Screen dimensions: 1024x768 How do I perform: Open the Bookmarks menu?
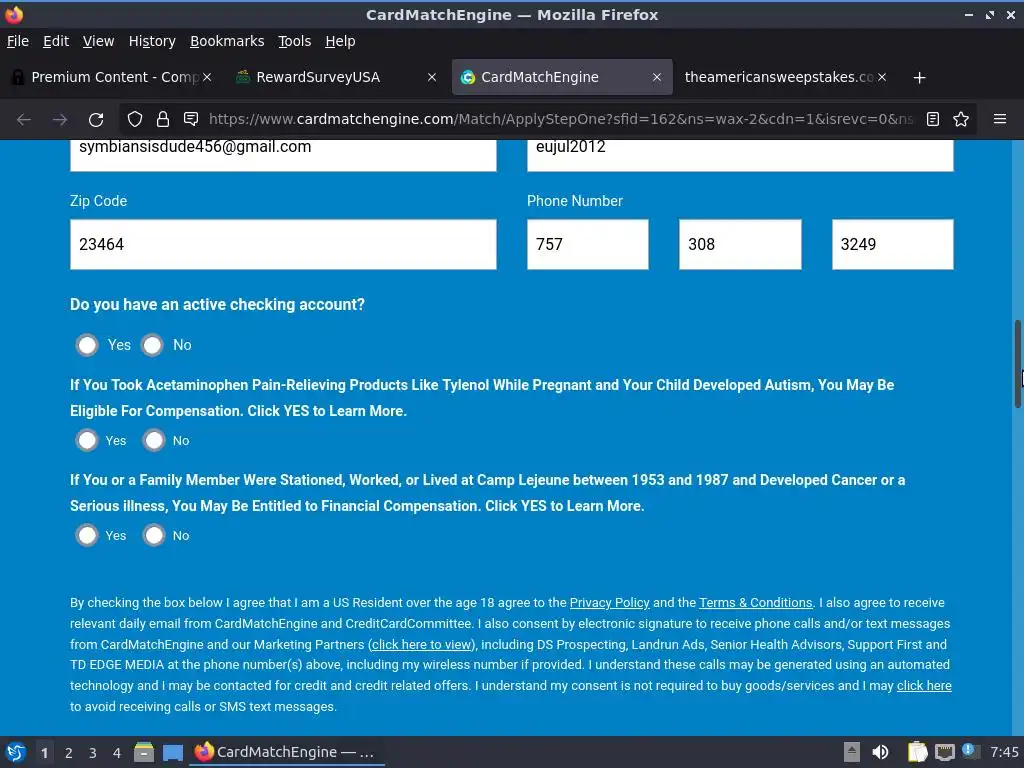(x=227, y=41)
